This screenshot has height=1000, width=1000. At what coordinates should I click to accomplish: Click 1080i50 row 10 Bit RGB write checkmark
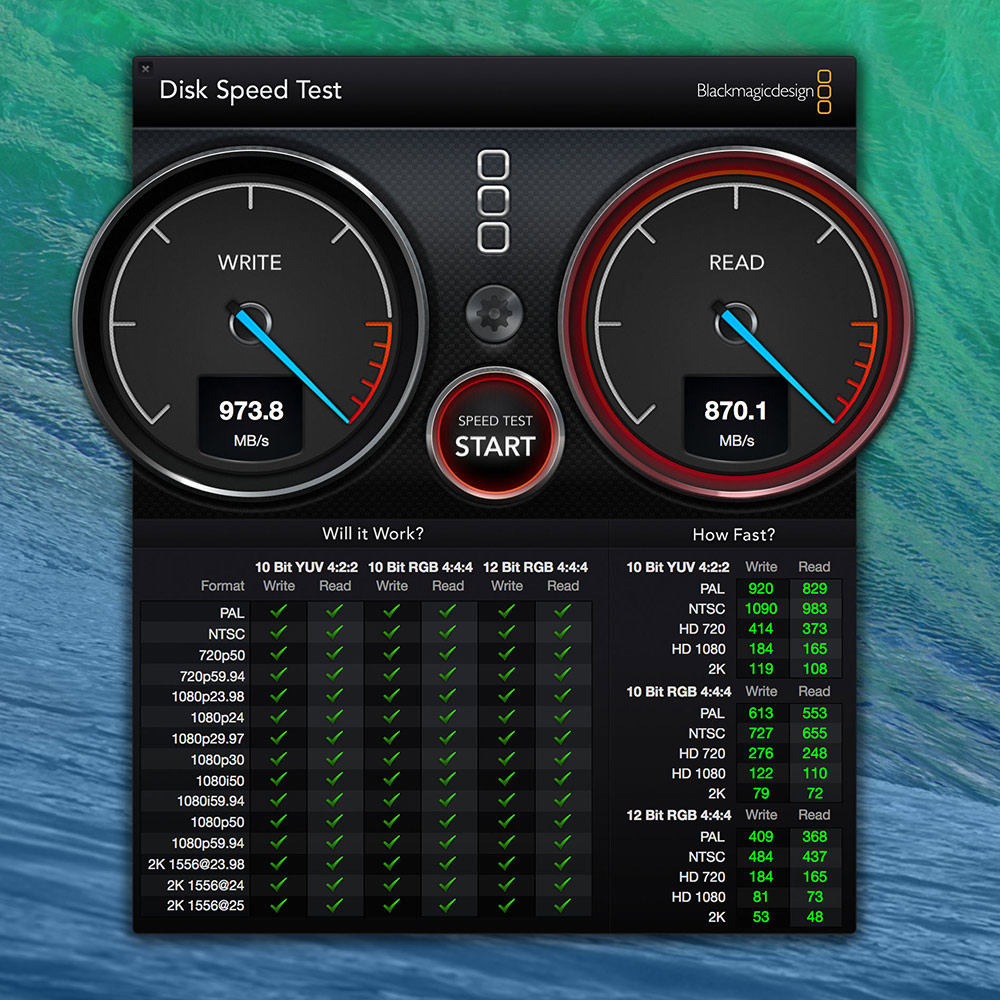click(392, 779)
